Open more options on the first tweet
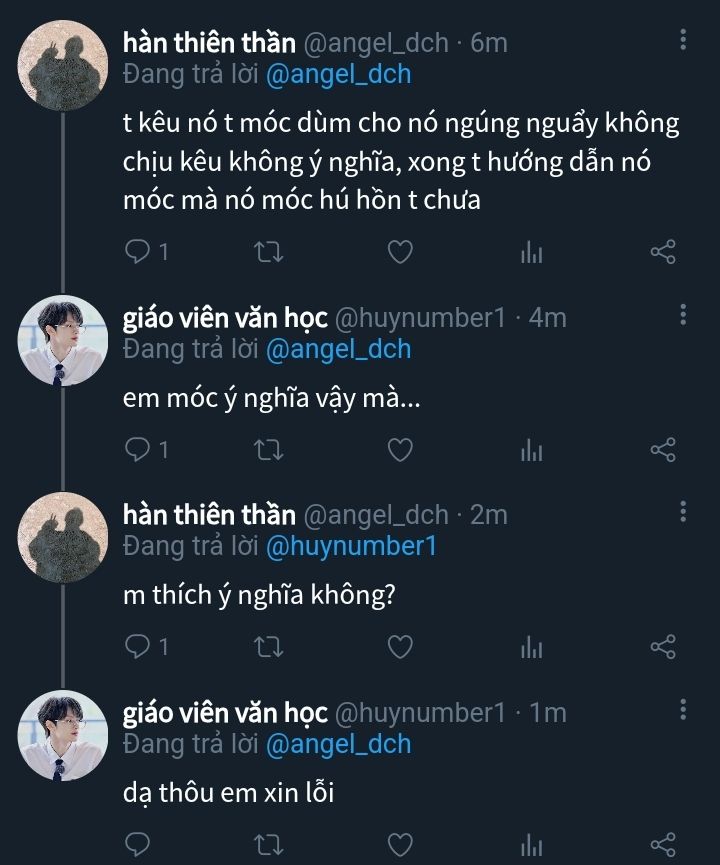 [683, 40]
